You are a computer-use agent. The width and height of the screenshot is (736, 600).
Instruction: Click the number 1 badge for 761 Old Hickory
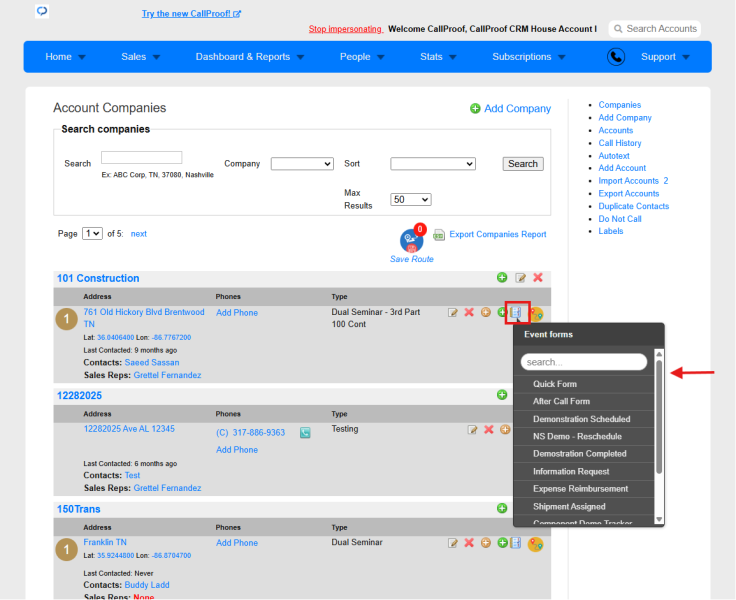[x=67, y=319]
